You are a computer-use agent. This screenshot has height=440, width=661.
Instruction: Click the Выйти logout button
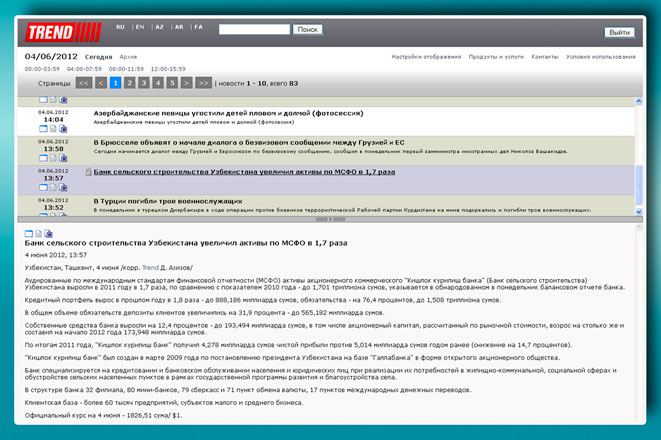coord(620,32)
